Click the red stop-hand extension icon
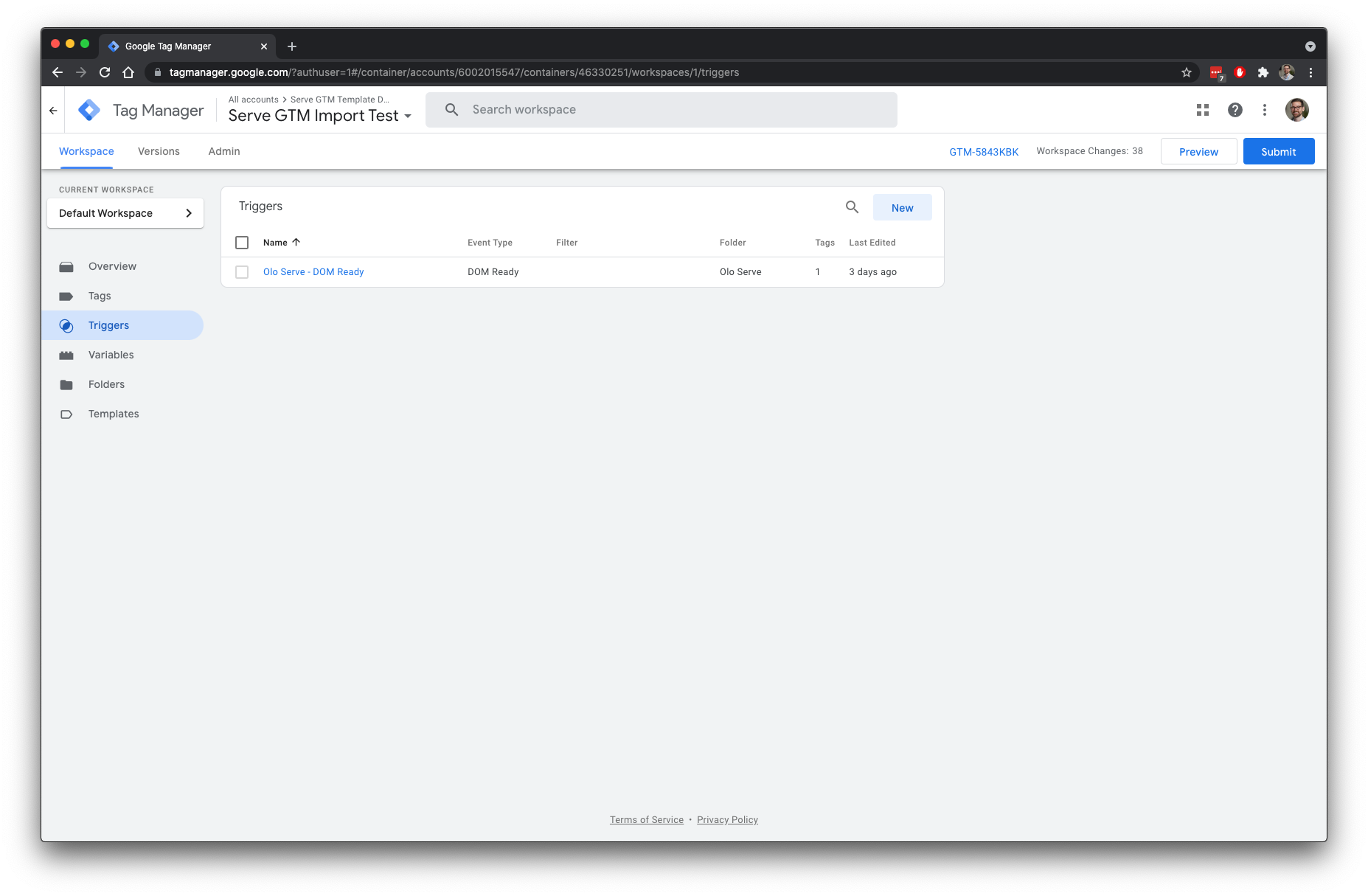1368x896 pixels. (x=1240, y=72)
